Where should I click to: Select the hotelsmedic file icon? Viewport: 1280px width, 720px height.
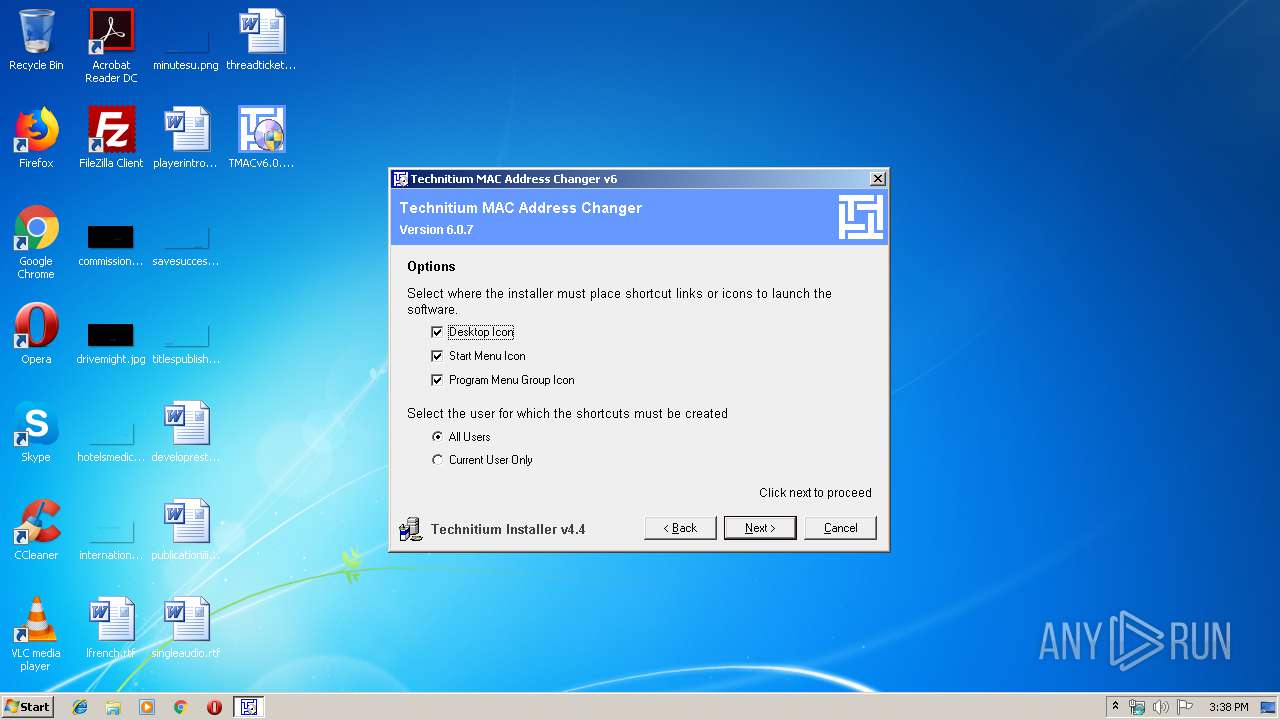[x=111, y=439]
